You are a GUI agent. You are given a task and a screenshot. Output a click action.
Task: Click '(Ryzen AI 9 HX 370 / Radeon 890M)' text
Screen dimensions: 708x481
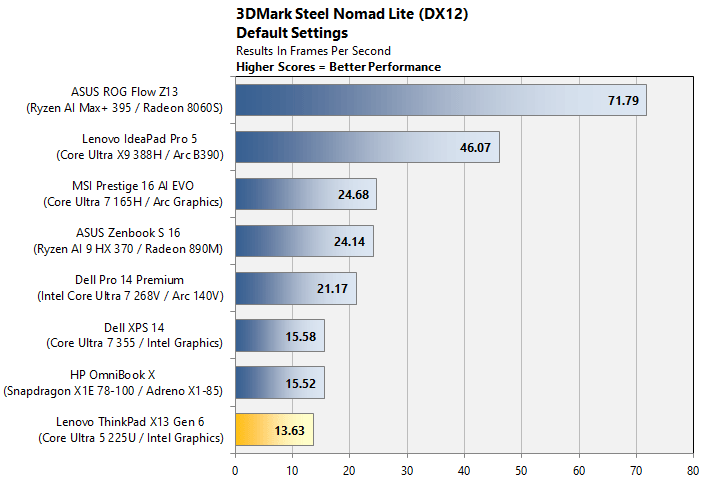128,249
